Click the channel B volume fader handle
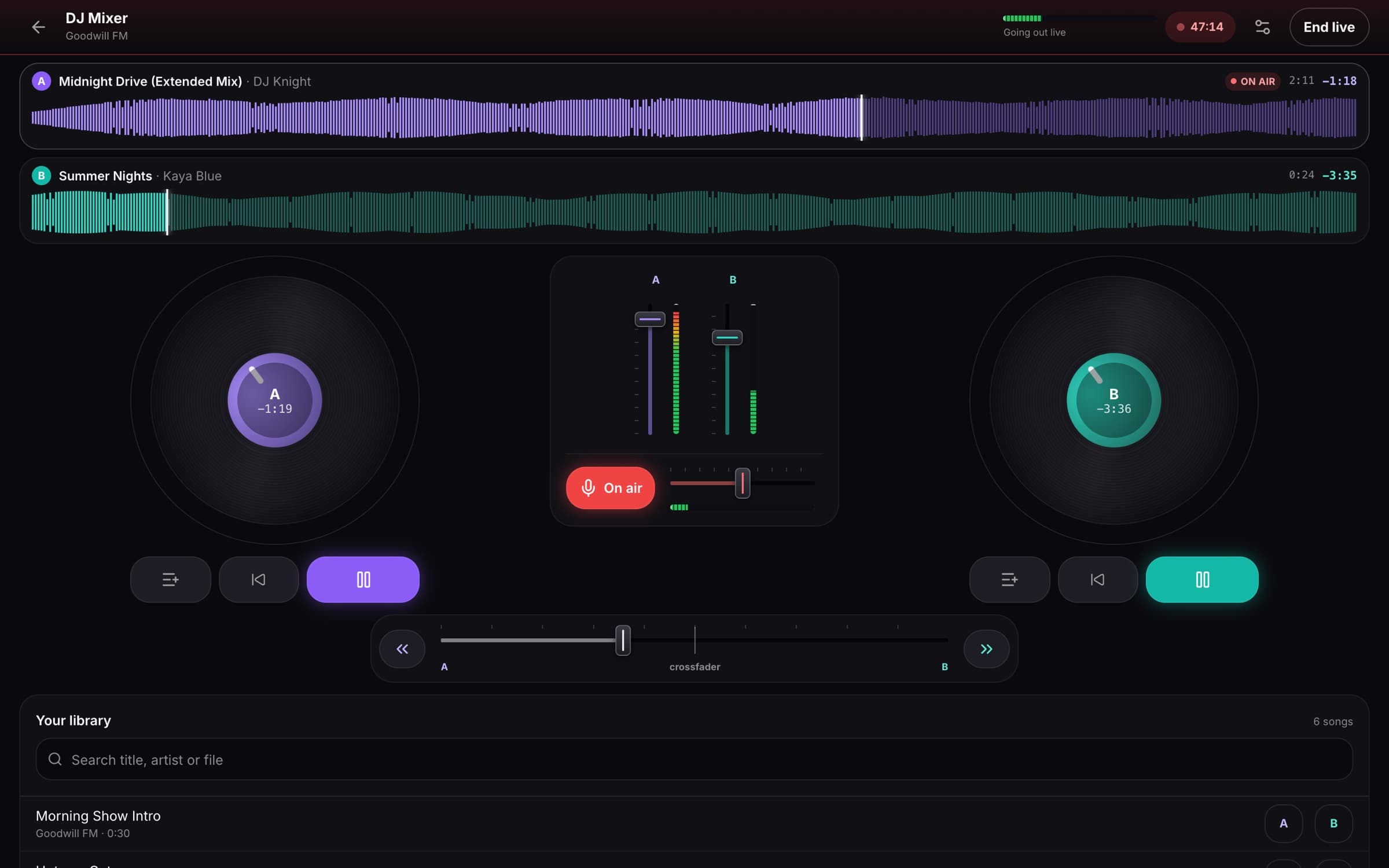Screen dimensions: 1389x868 727,337
